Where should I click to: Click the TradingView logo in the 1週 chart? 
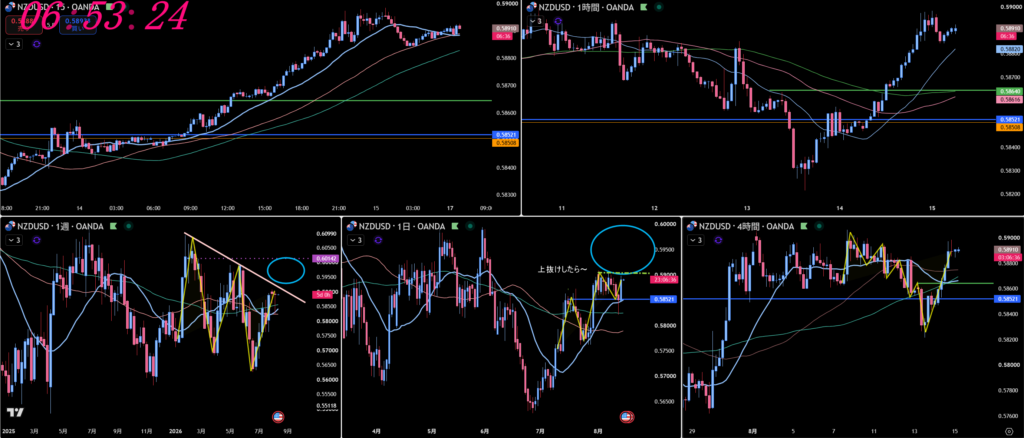pos(14,413)
